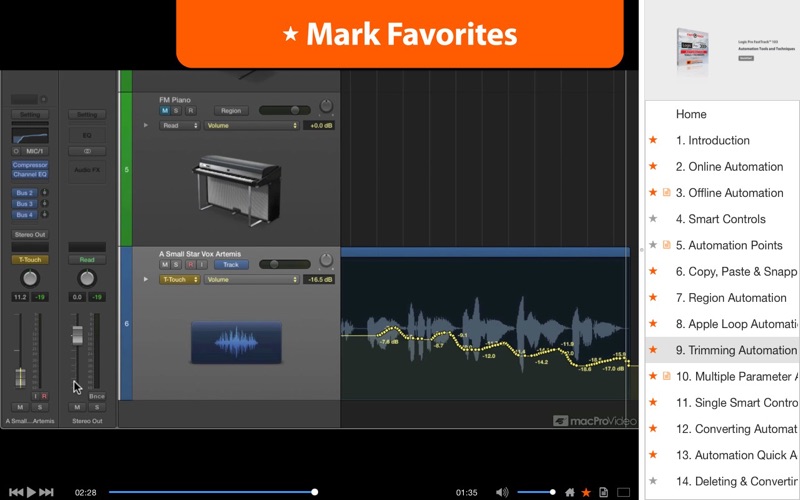The image size is (800, 500).
Task: Open chapter 1. Introduction
Action: click(713, 140)
